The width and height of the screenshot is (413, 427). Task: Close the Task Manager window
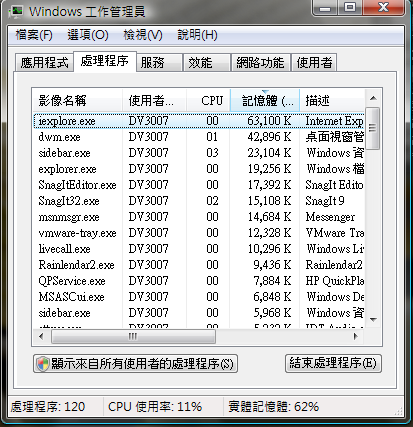[383, 7]
